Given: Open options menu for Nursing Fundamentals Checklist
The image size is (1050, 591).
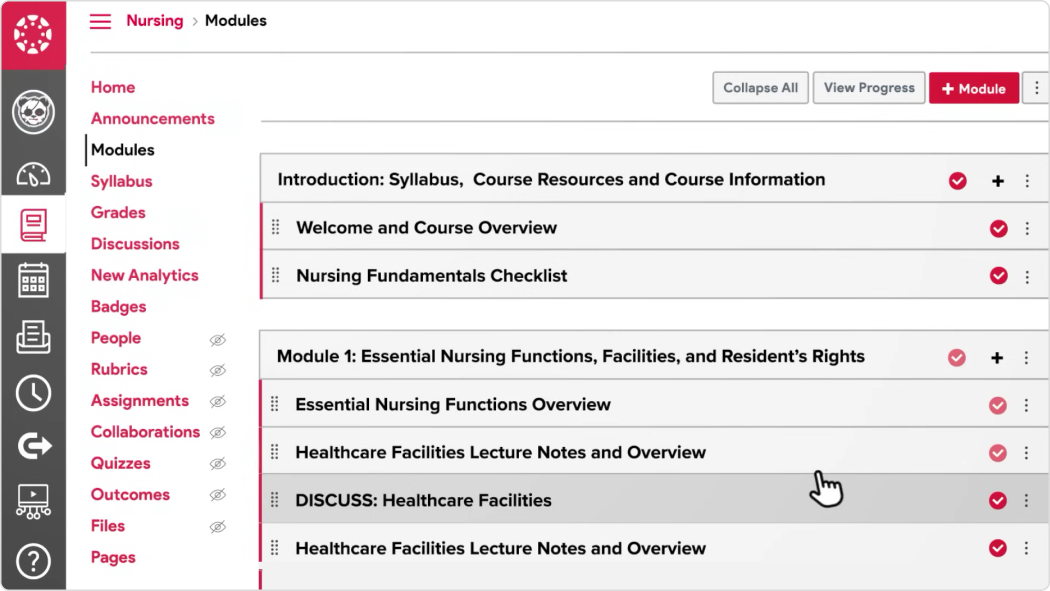Looking at the screenshot, I should click(1027, 276).
